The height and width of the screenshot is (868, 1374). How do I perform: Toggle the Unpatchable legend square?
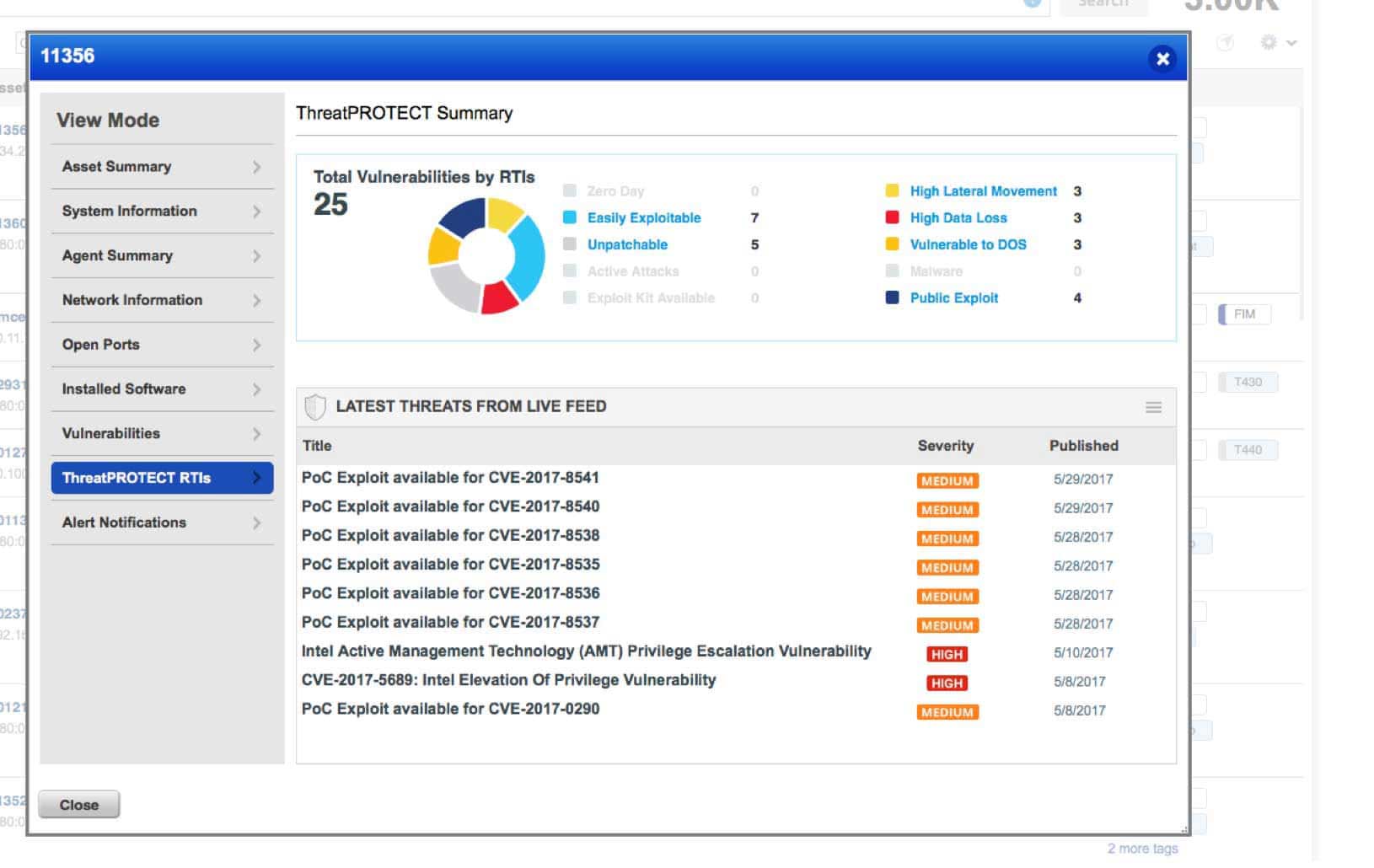[570, 244]
